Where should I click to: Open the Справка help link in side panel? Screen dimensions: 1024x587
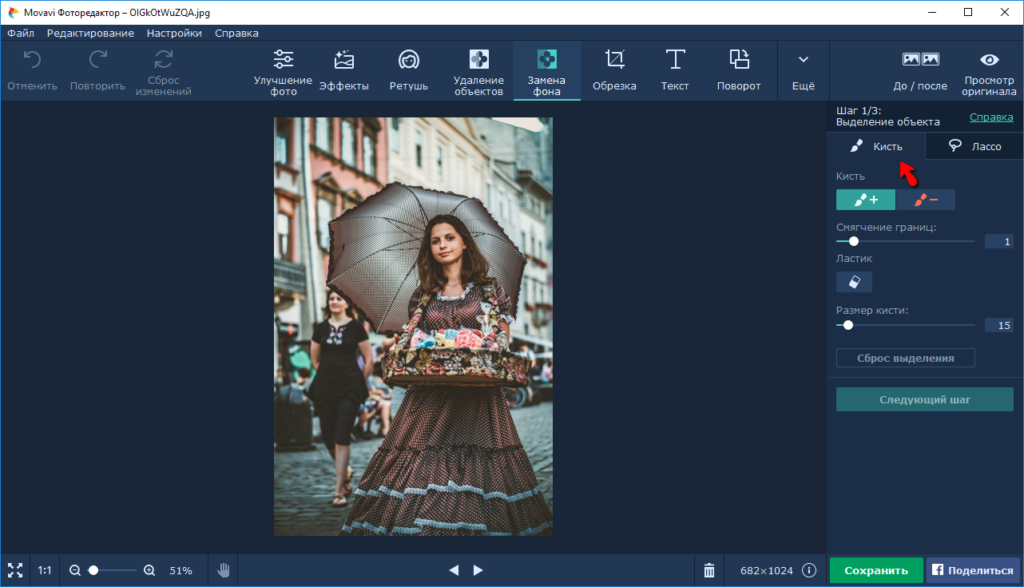pyautogui.click(x=991, y=117)
